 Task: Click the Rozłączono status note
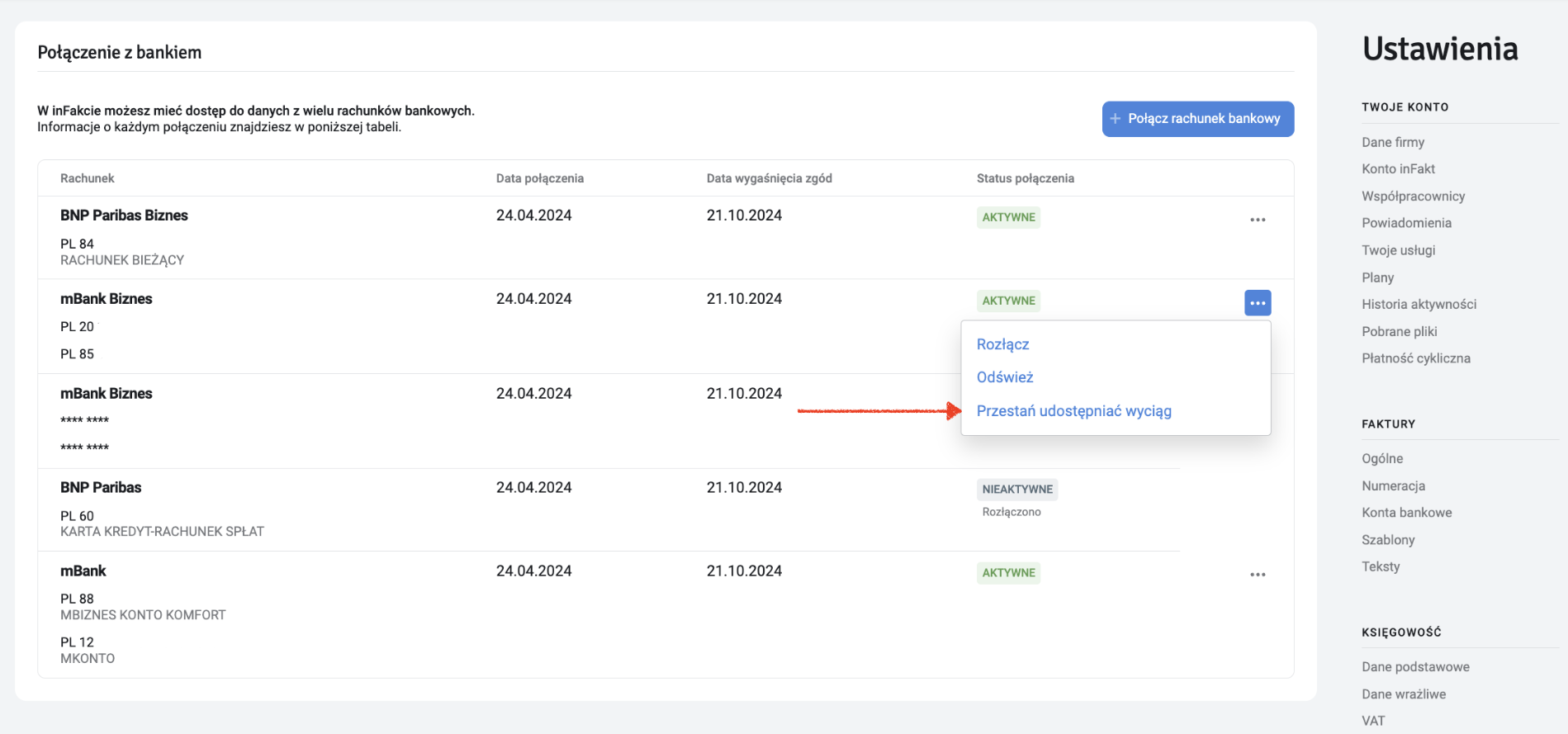click(1011, 512)
